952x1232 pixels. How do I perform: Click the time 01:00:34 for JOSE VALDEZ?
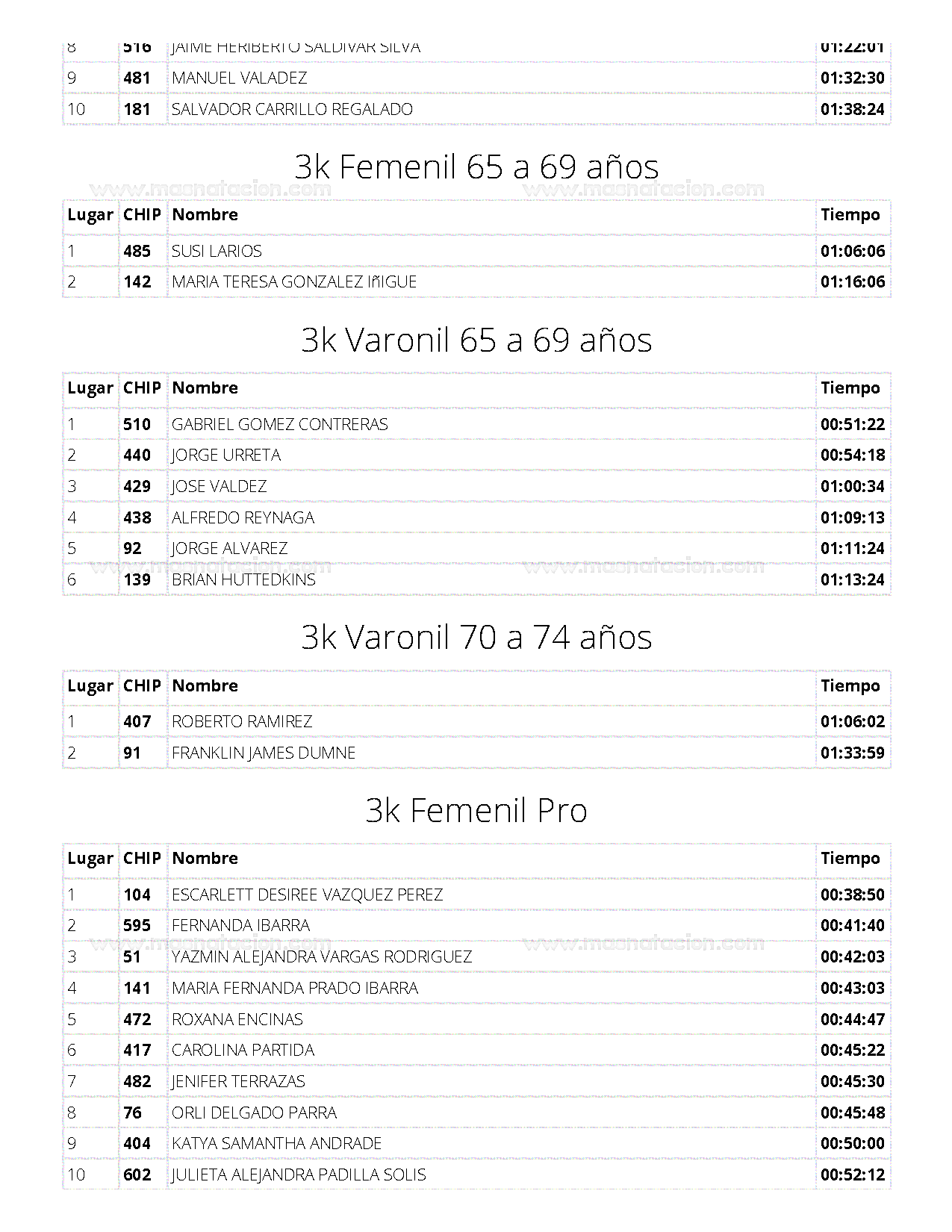(x=852, y=487)
